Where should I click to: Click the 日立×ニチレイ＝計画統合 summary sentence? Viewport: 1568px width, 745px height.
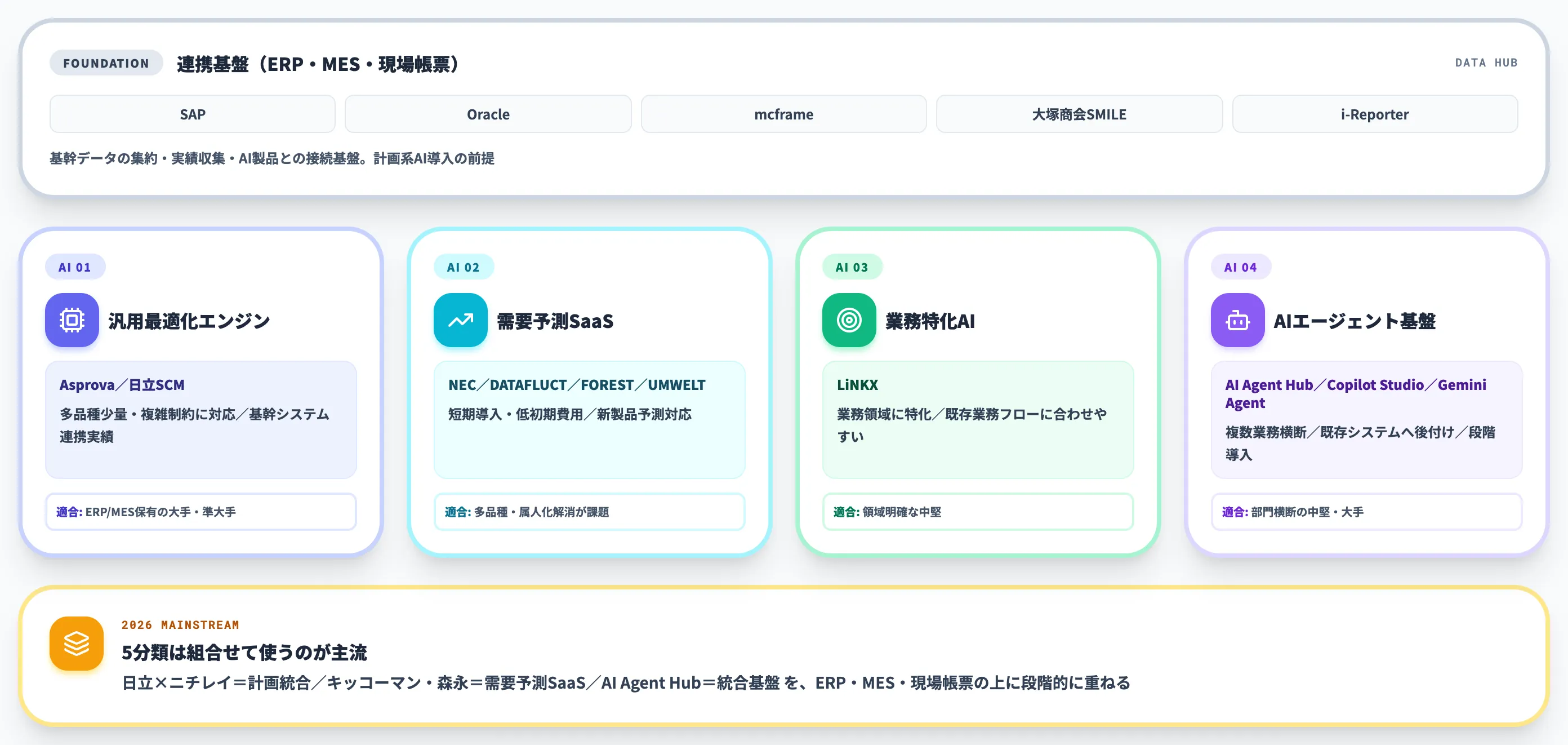626,683
